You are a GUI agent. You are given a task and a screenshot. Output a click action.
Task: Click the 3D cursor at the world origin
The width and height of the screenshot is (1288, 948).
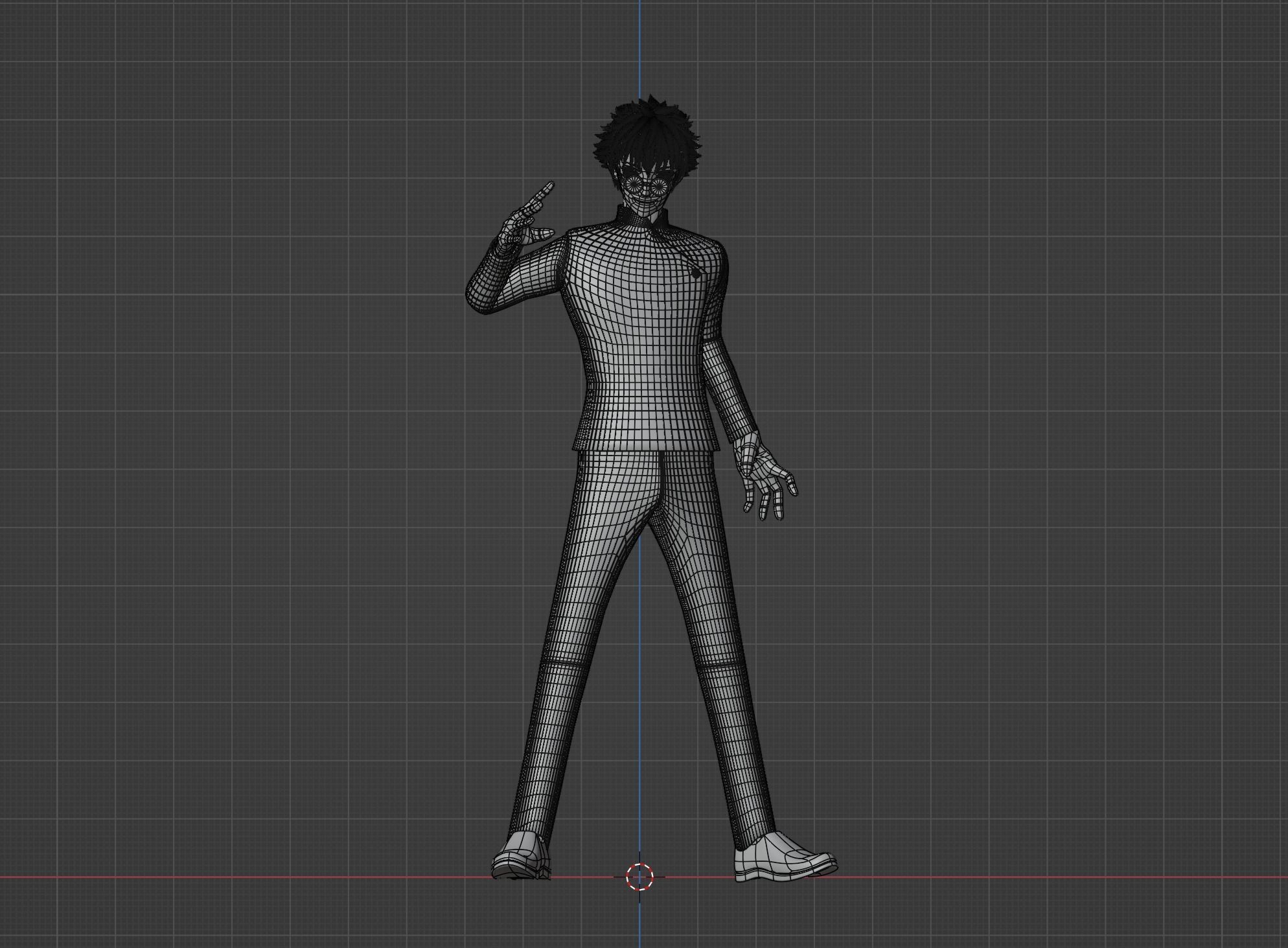[x=640, y=877]
